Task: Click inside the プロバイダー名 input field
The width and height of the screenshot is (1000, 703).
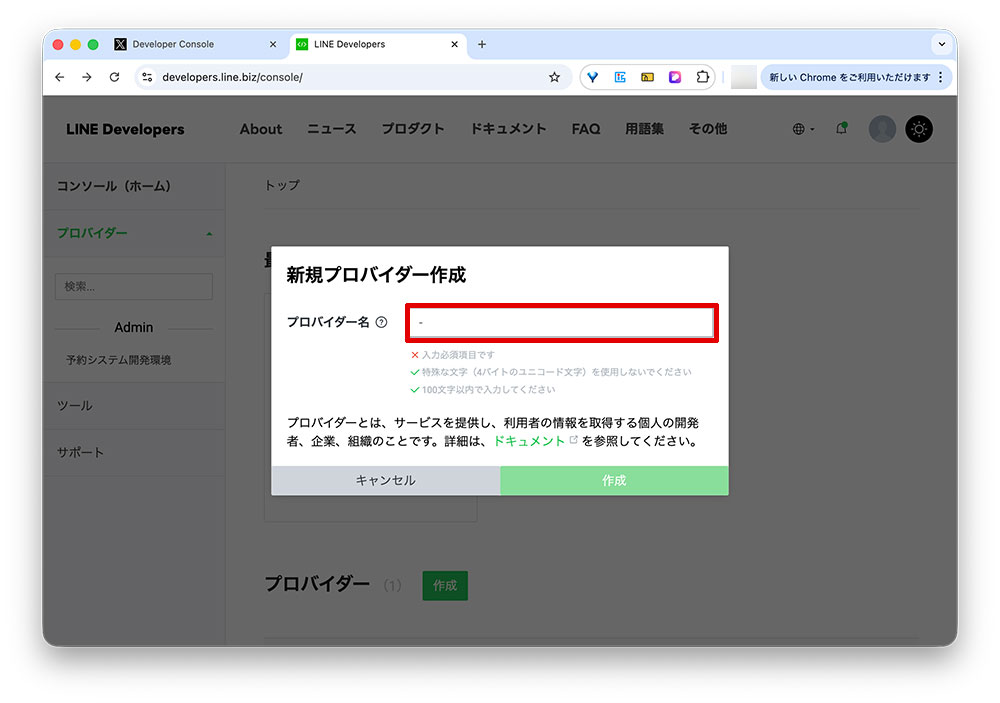Action: (x=561, y=322)
